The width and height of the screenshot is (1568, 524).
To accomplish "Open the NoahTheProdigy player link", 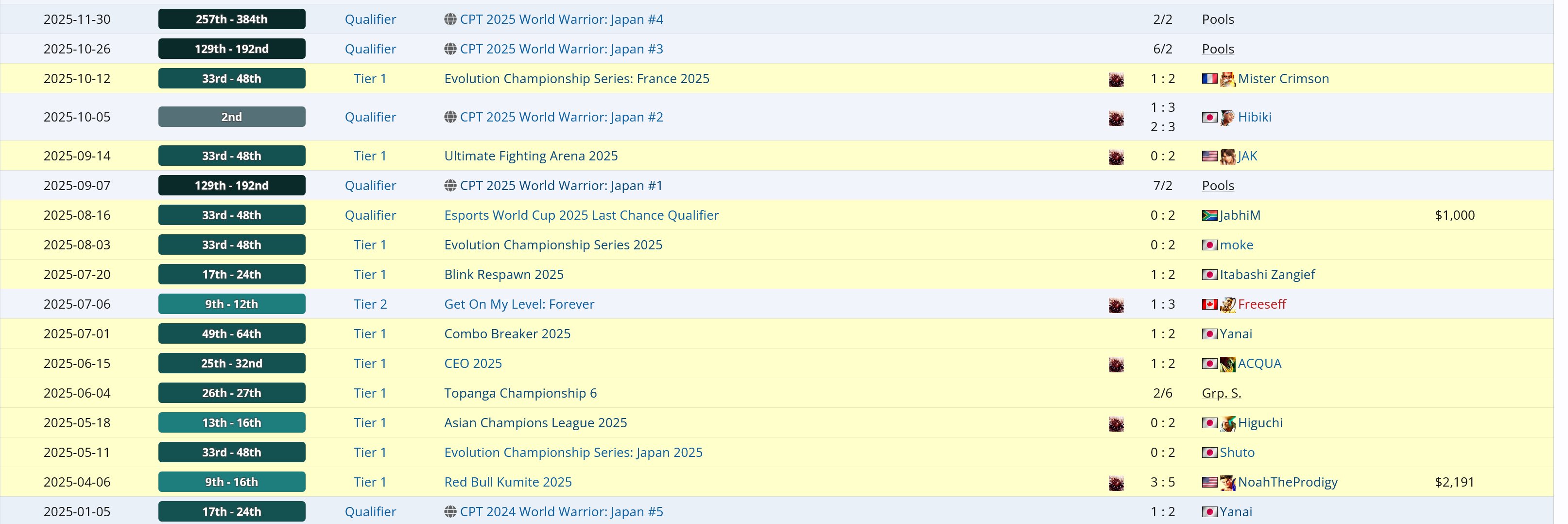I will (1287, 482).
